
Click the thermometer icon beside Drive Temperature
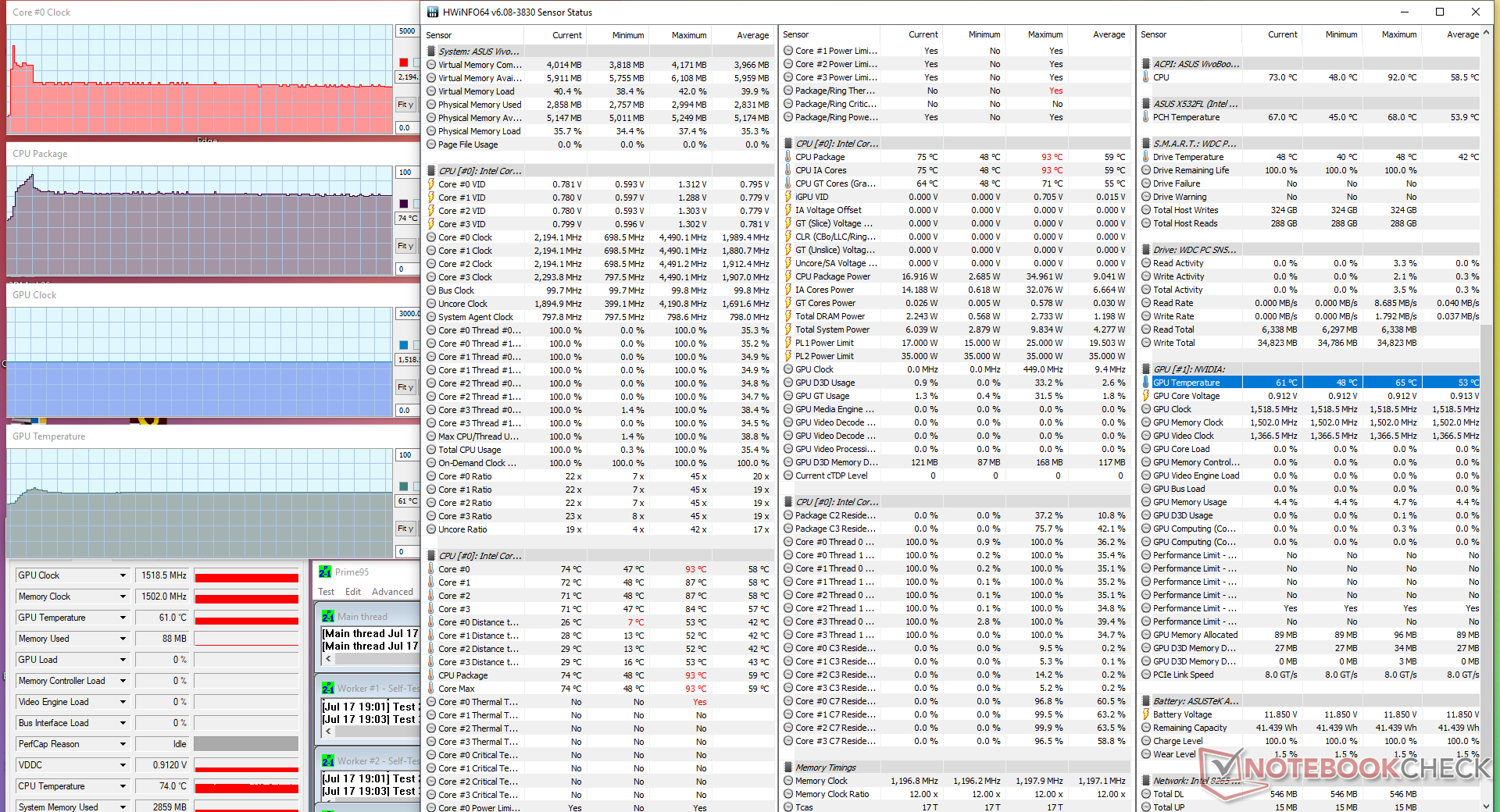[1146, 157]
